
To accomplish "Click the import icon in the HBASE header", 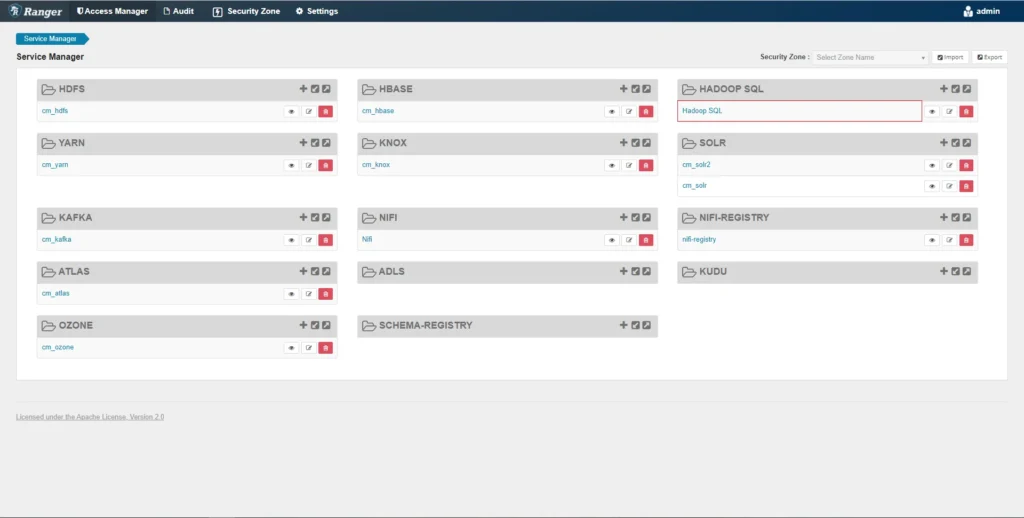I will coord(635,89).
